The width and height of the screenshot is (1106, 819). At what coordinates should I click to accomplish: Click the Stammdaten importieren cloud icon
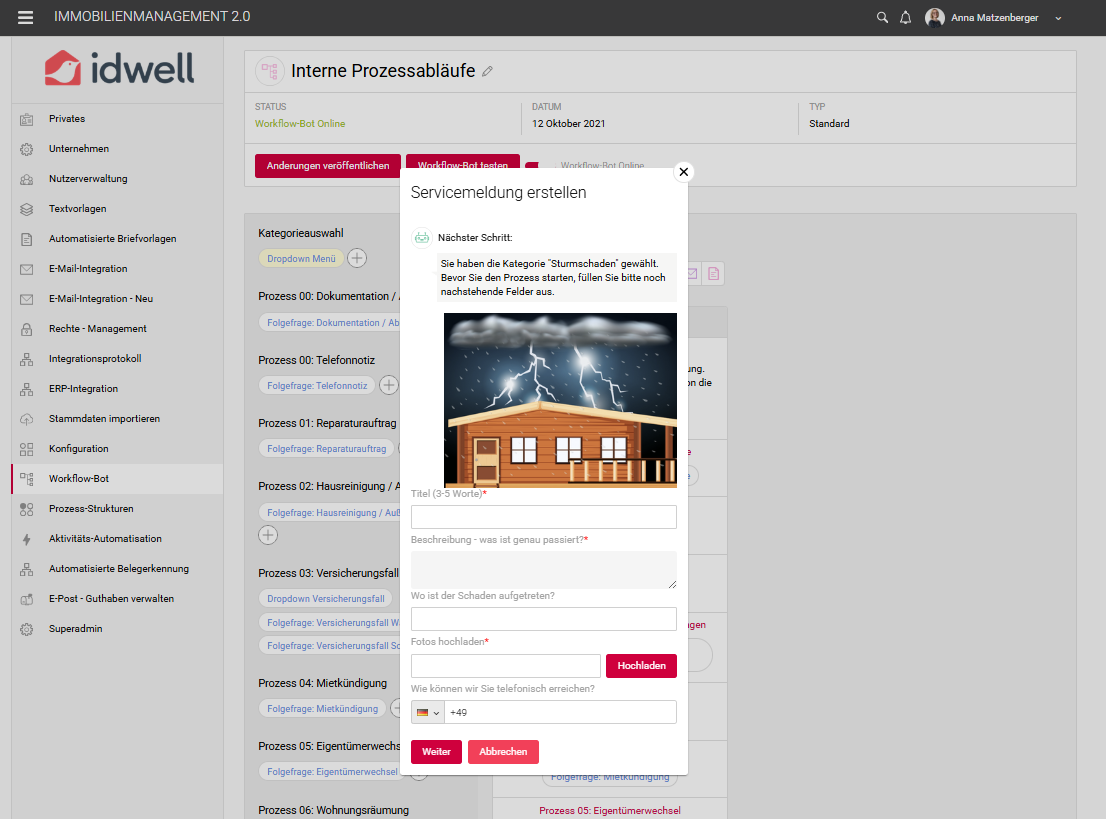coord(27,419)
